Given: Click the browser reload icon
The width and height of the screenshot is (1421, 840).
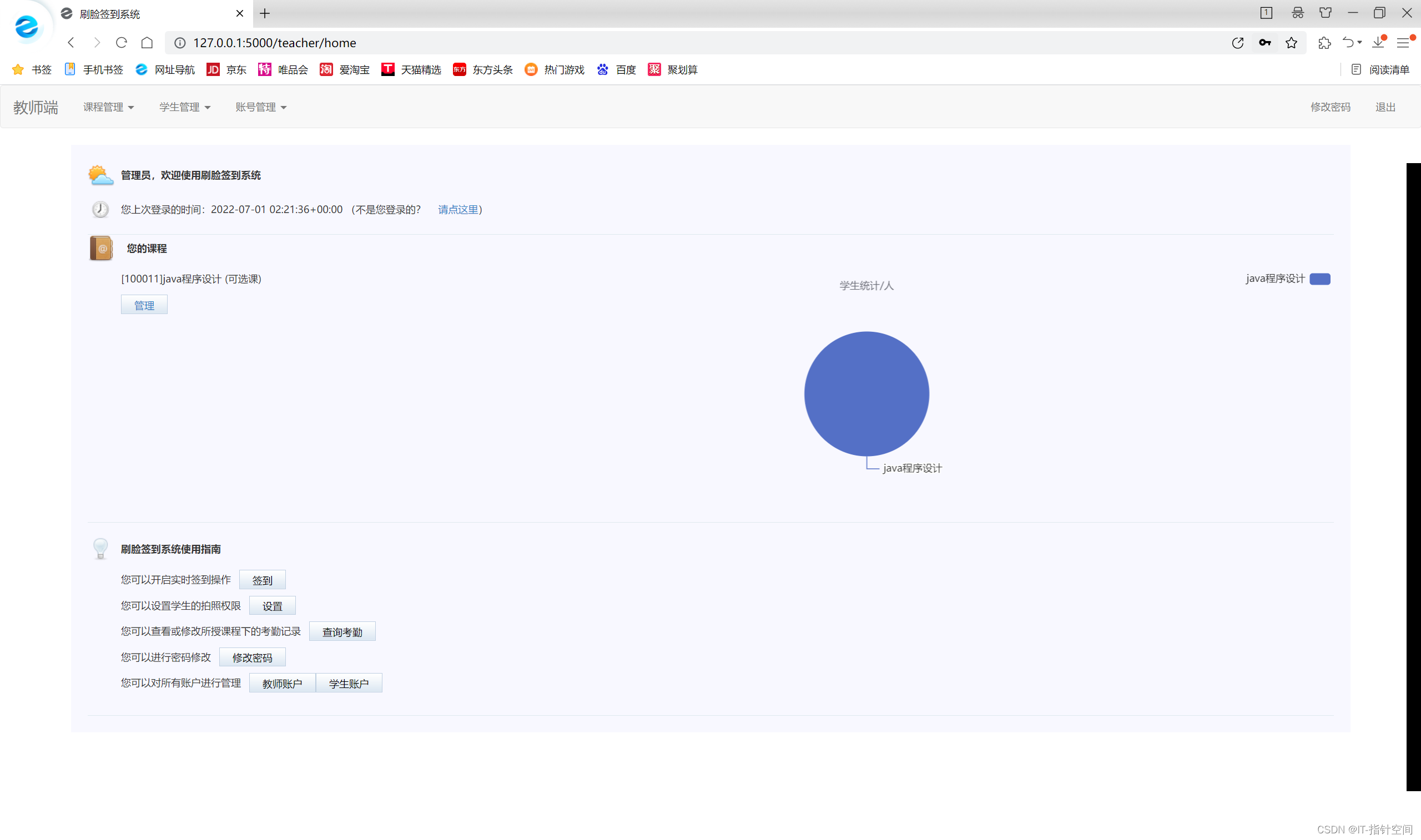Looking at the screenshot, I should click(x=121, y=43).
